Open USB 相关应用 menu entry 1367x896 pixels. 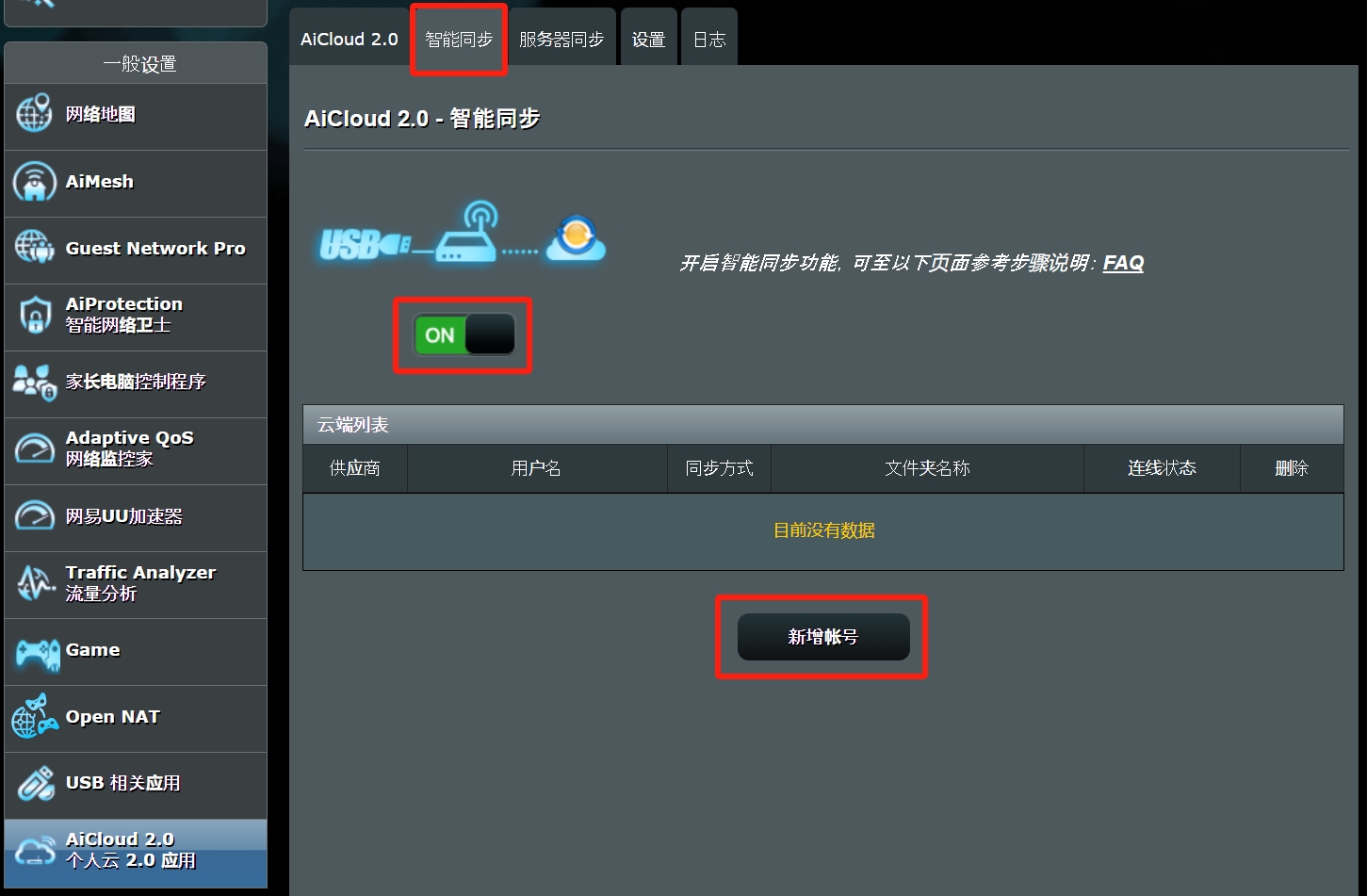(136, 785)
